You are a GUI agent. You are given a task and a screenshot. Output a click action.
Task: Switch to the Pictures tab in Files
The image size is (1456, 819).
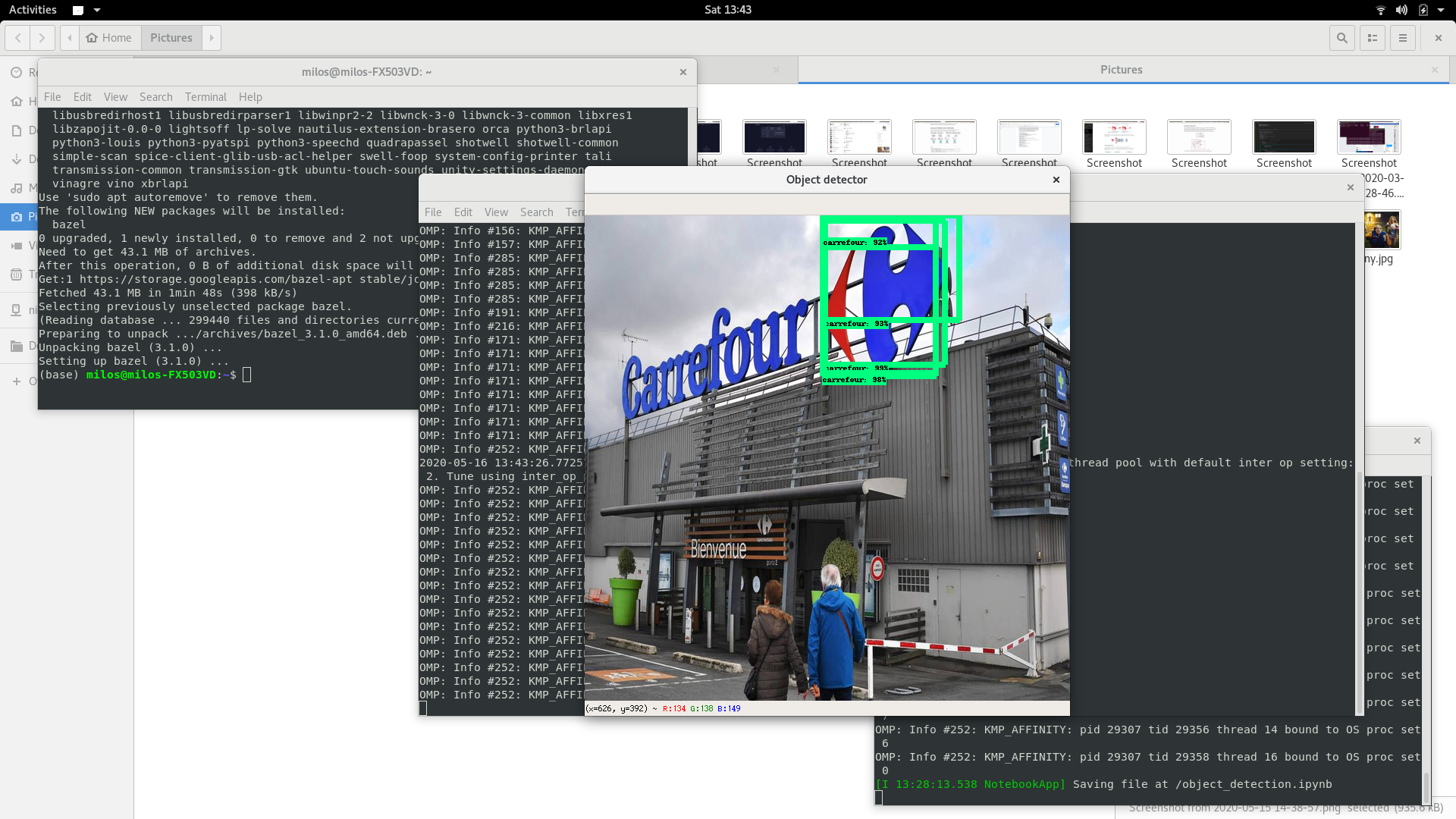1122,69
